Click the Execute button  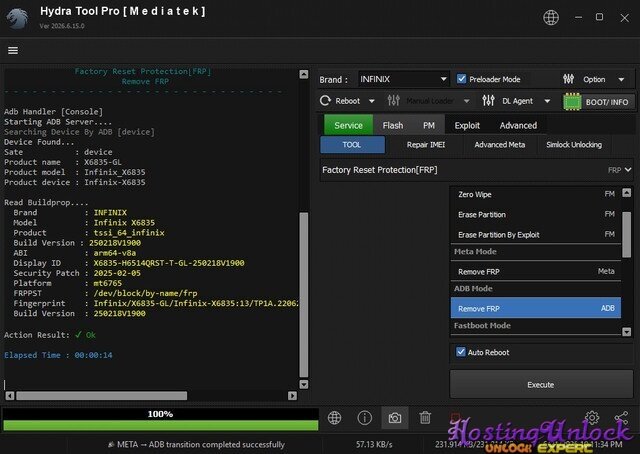point(541,385)
